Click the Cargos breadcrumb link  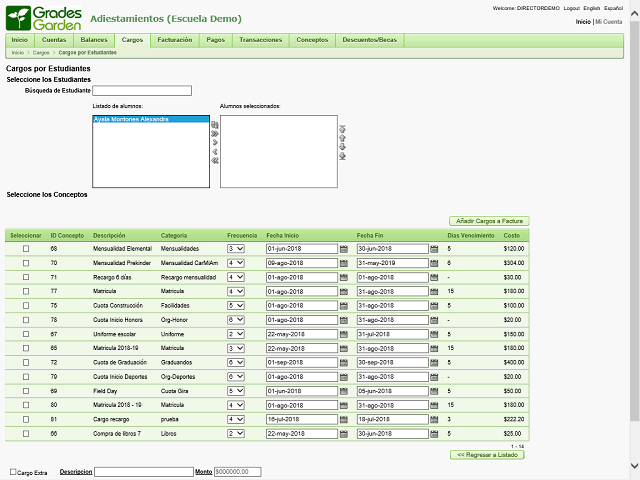tap(41, 53)
